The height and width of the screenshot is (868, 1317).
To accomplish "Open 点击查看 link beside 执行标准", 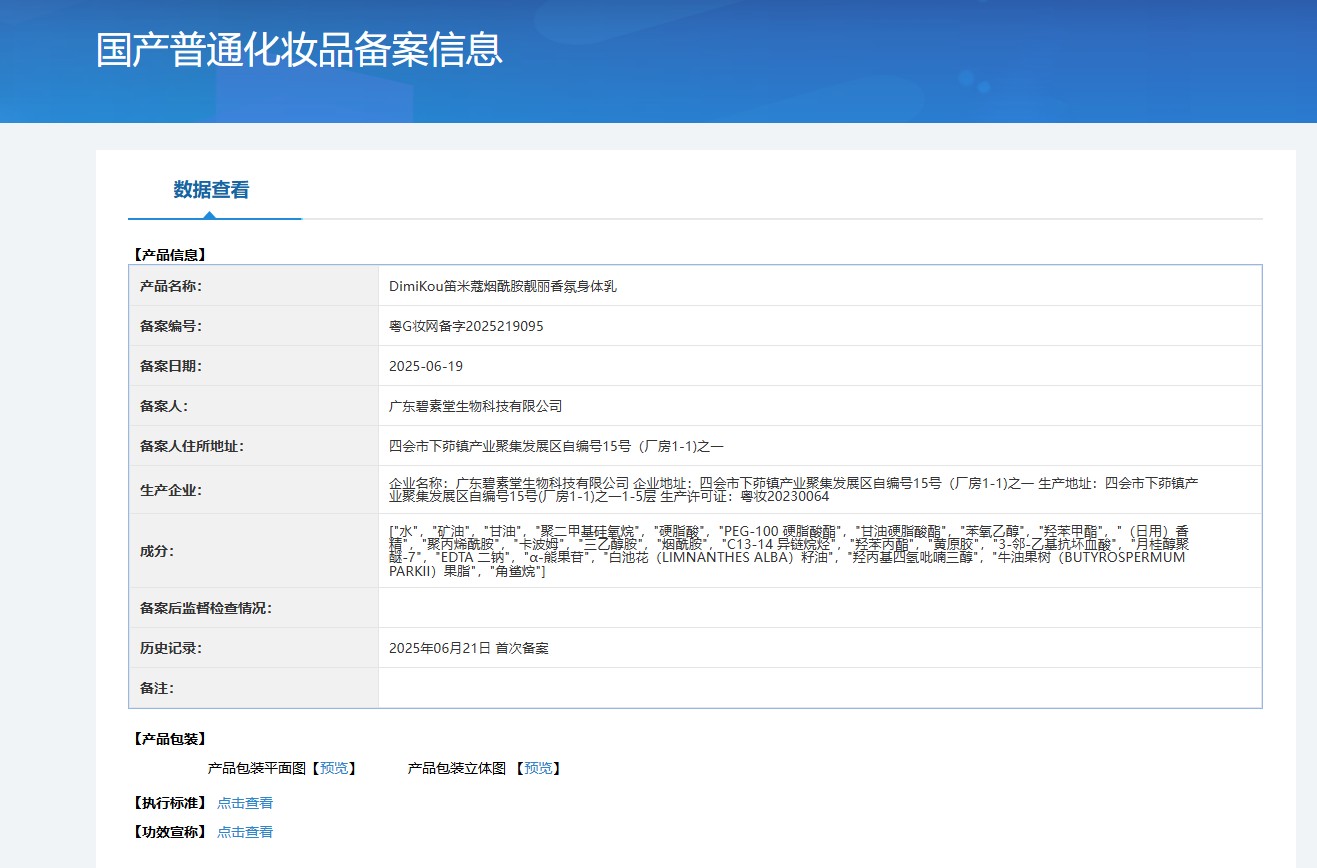I will coord(245,803).
